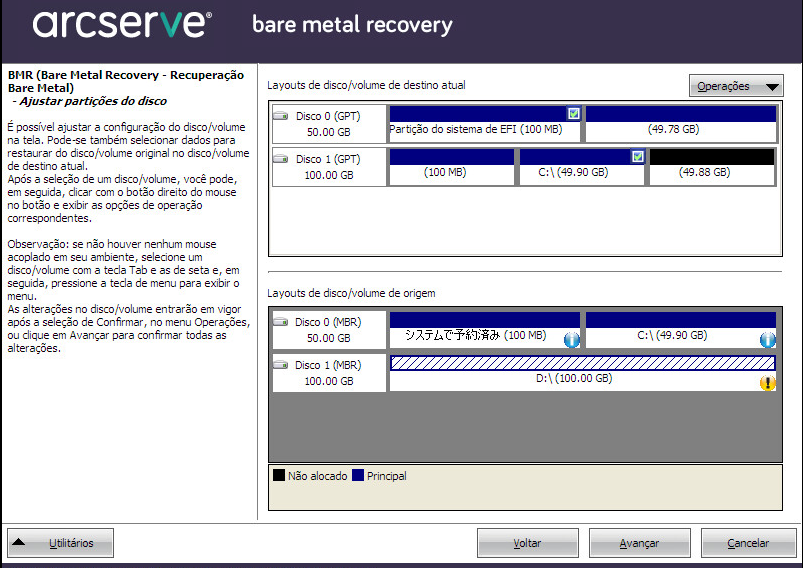Click the Disco 0 (MBR) drive icon in source layout
Image resolution: width=803 pixels, height=568 pixels.
coord(280,322)
